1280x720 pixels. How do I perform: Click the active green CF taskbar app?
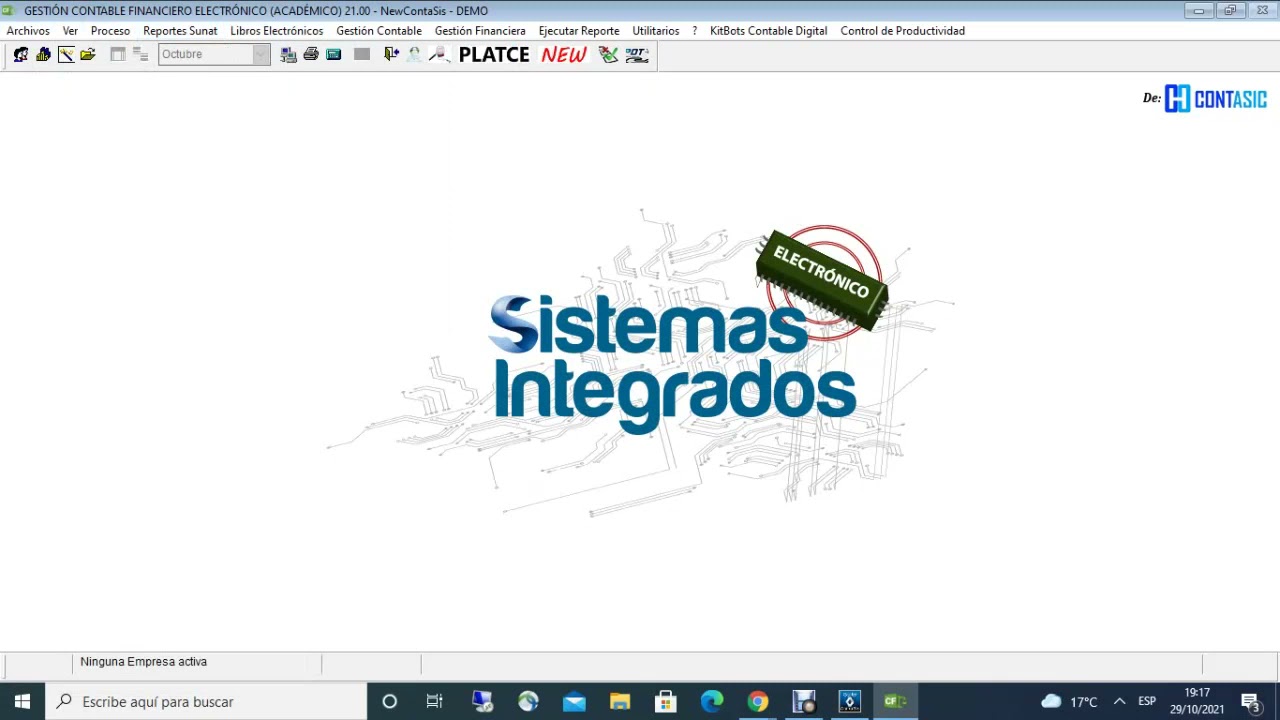(x=895, y=701)
